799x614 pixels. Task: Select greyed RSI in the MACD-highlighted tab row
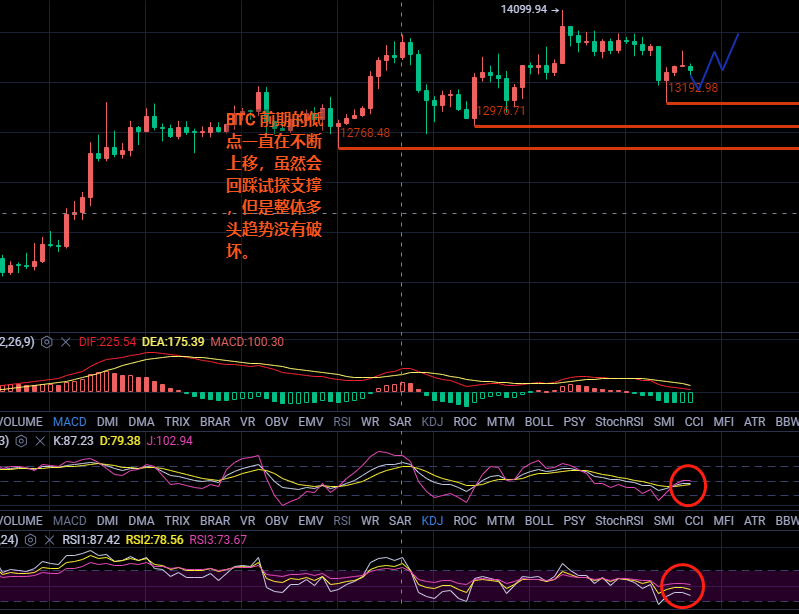pos(342,422)
